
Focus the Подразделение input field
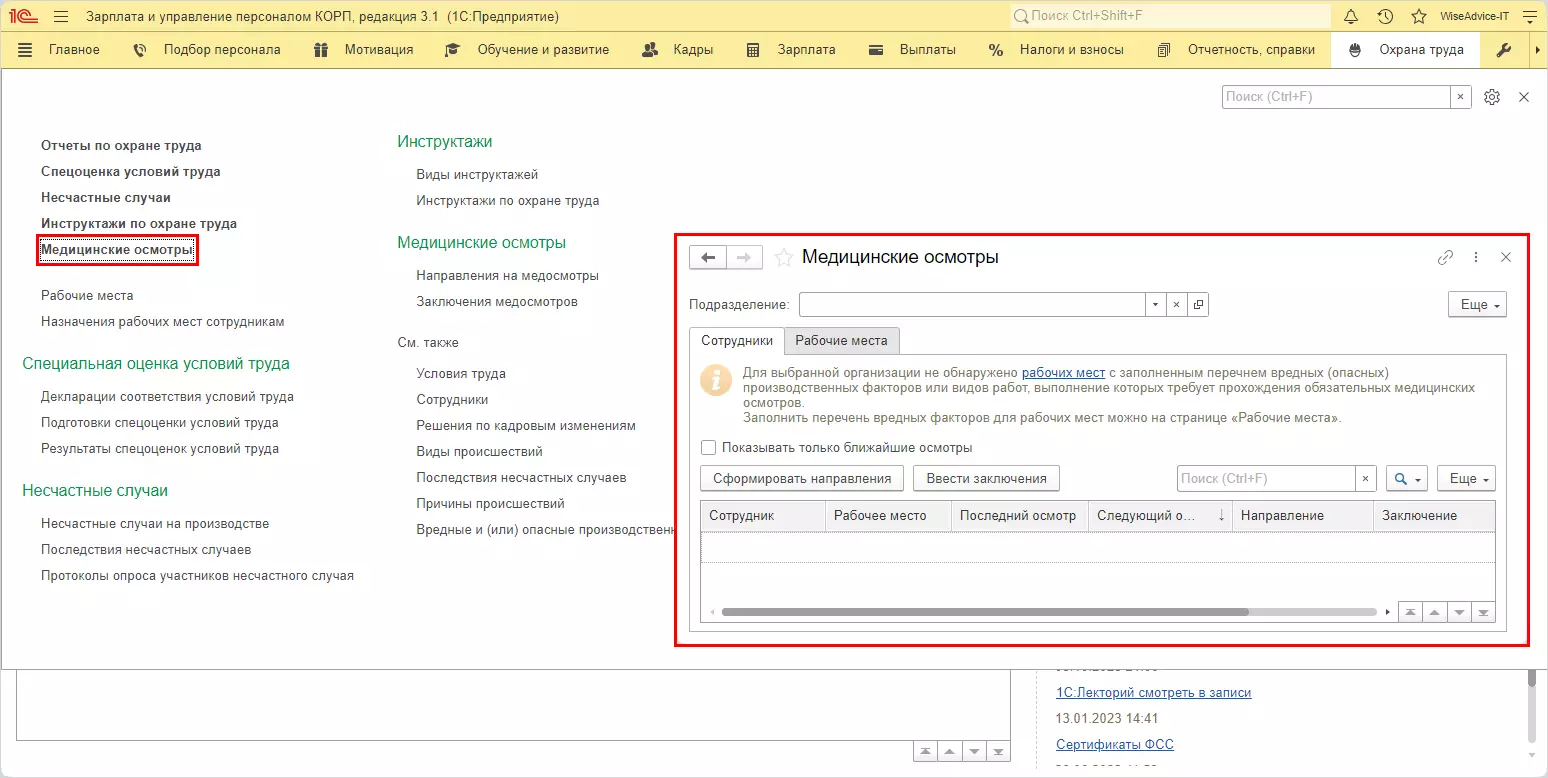point(972,304)
